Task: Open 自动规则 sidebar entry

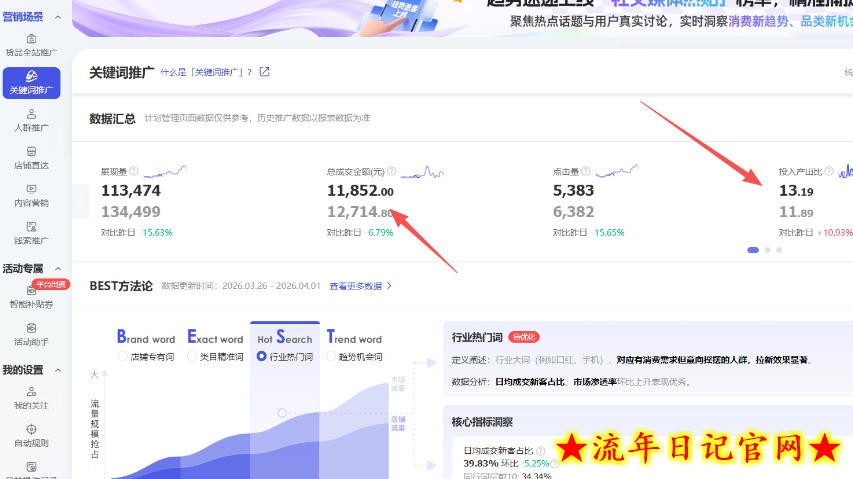Action: [x=31, y=436]
